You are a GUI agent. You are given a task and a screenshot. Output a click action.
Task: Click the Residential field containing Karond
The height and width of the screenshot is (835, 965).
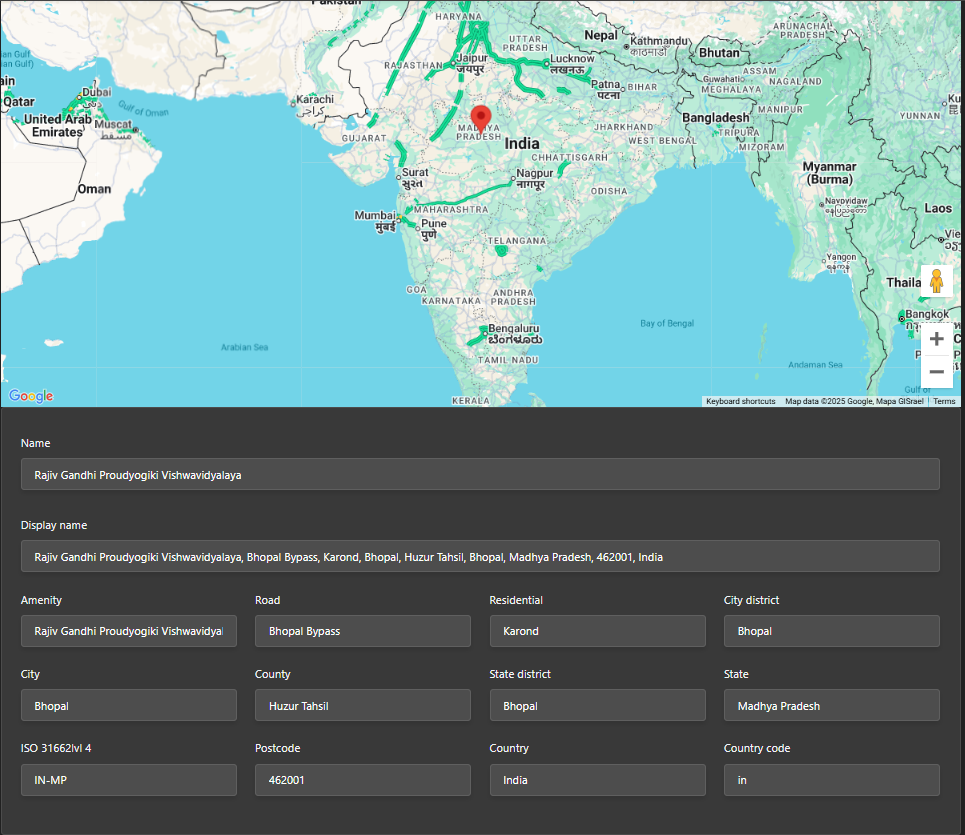point(598,631)
